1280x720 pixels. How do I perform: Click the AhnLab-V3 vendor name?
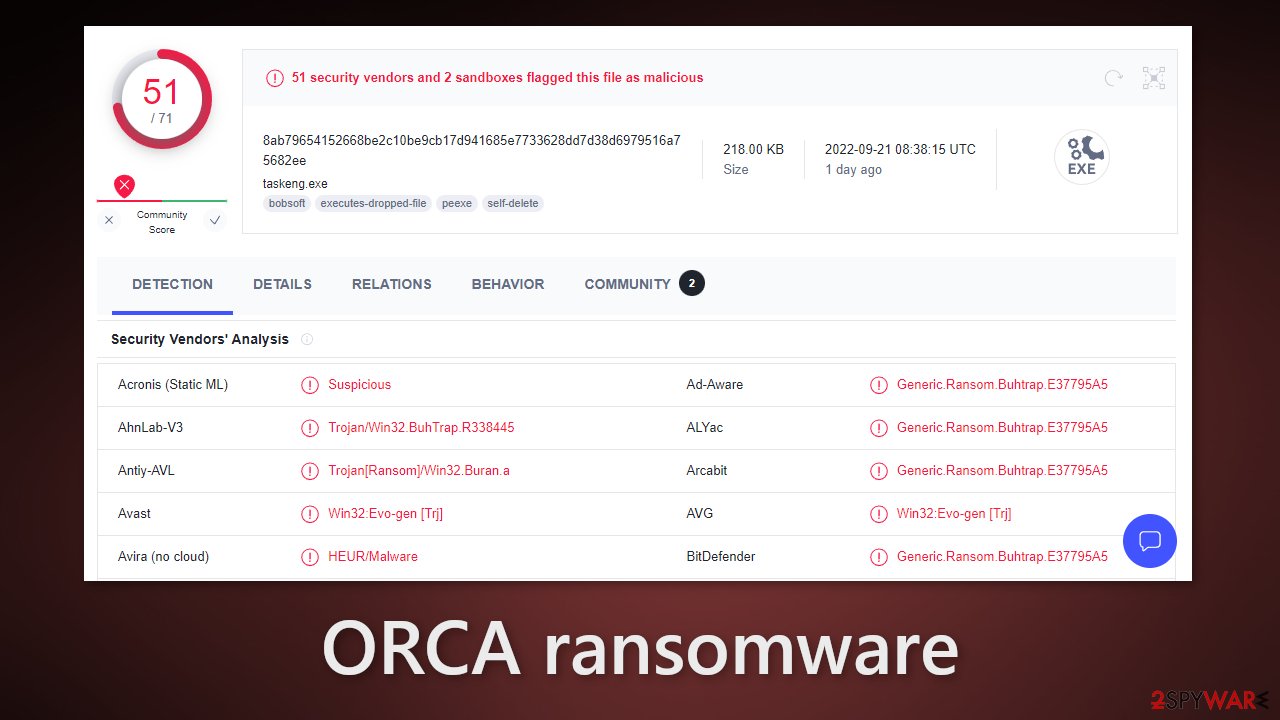click(150, 427)
